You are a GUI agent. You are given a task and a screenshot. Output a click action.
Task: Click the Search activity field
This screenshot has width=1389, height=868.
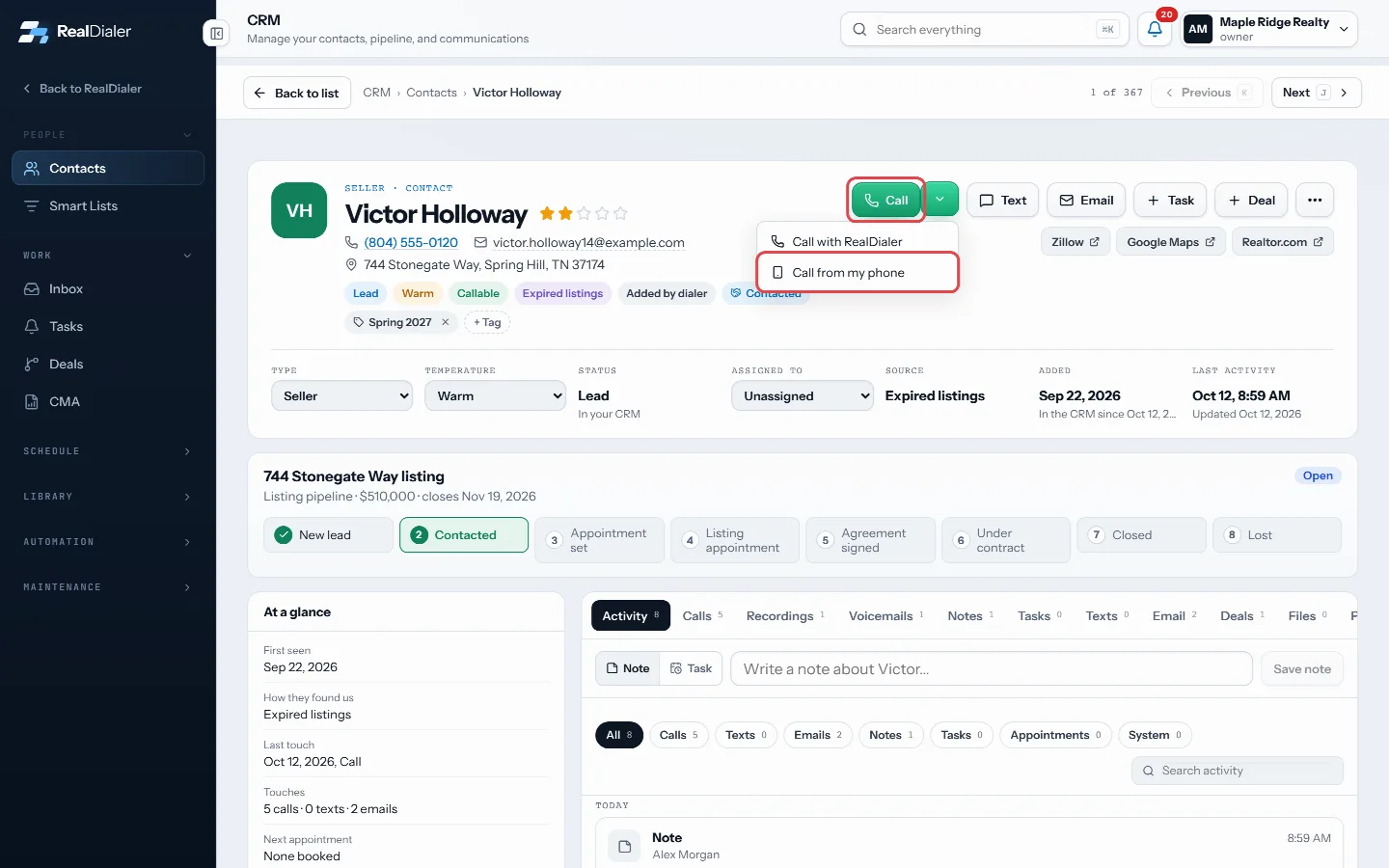click(1238, 771)
